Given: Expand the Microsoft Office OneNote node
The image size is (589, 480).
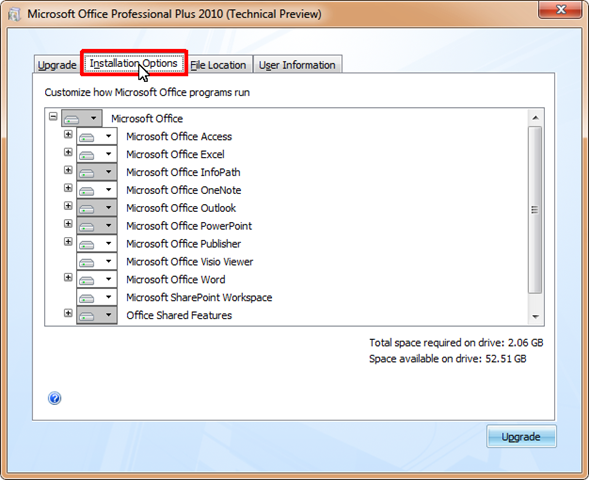Looking at the screenshot, I should pyautogui.click(x=68, y=188).
